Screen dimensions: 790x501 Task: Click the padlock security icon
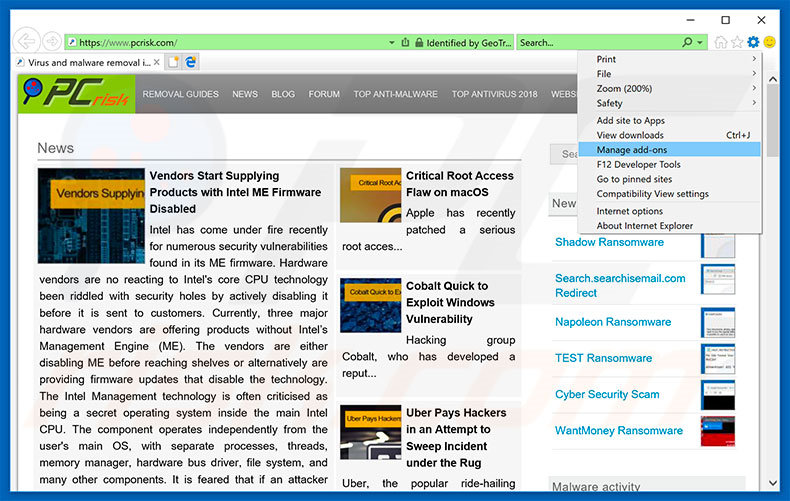pos(419,43)
